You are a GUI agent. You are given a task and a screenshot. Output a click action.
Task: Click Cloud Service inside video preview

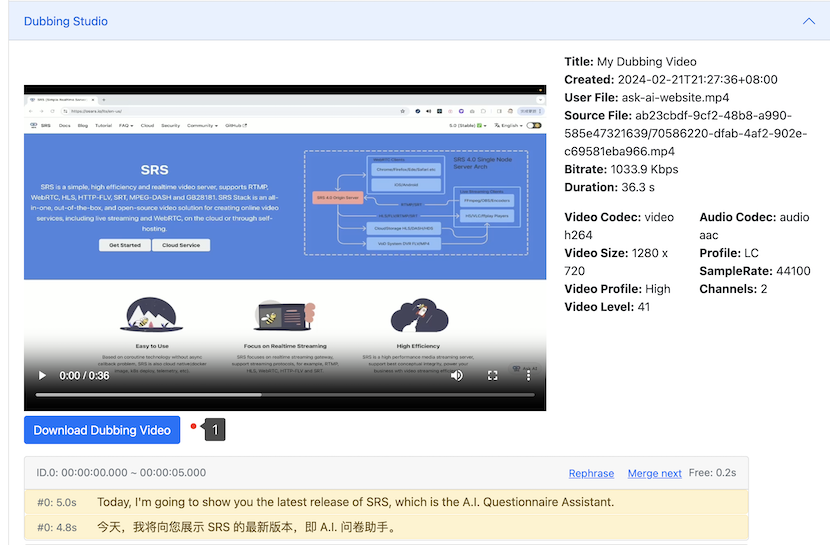pyautogui.click(x=180, y=245)
